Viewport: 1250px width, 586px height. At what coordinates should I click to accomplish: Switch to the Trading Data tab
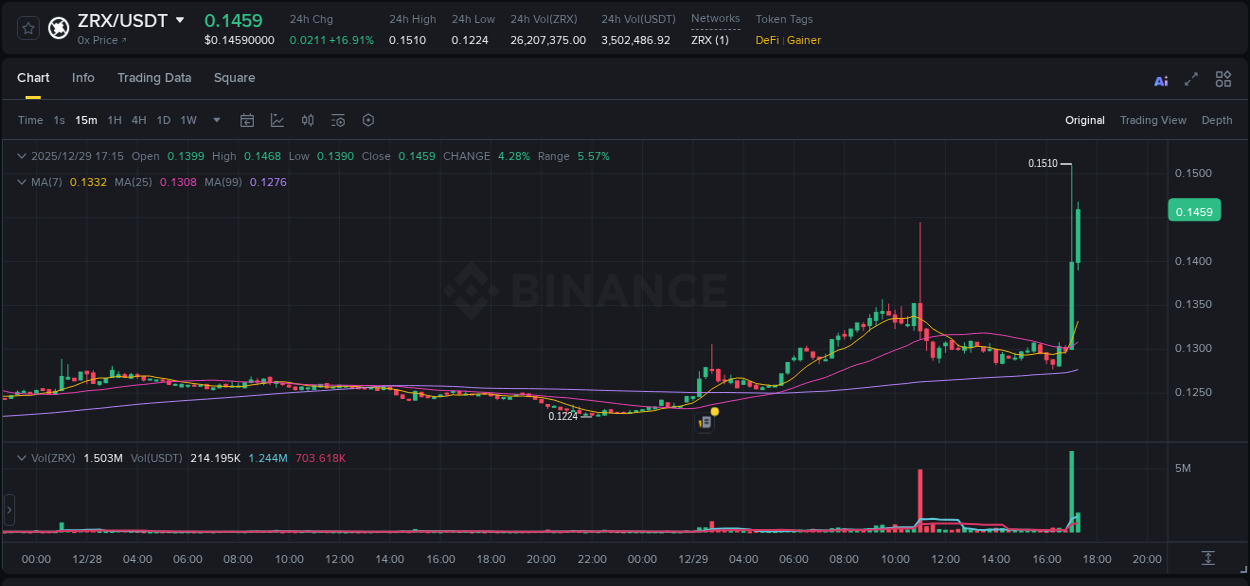[x=154, y=77]
